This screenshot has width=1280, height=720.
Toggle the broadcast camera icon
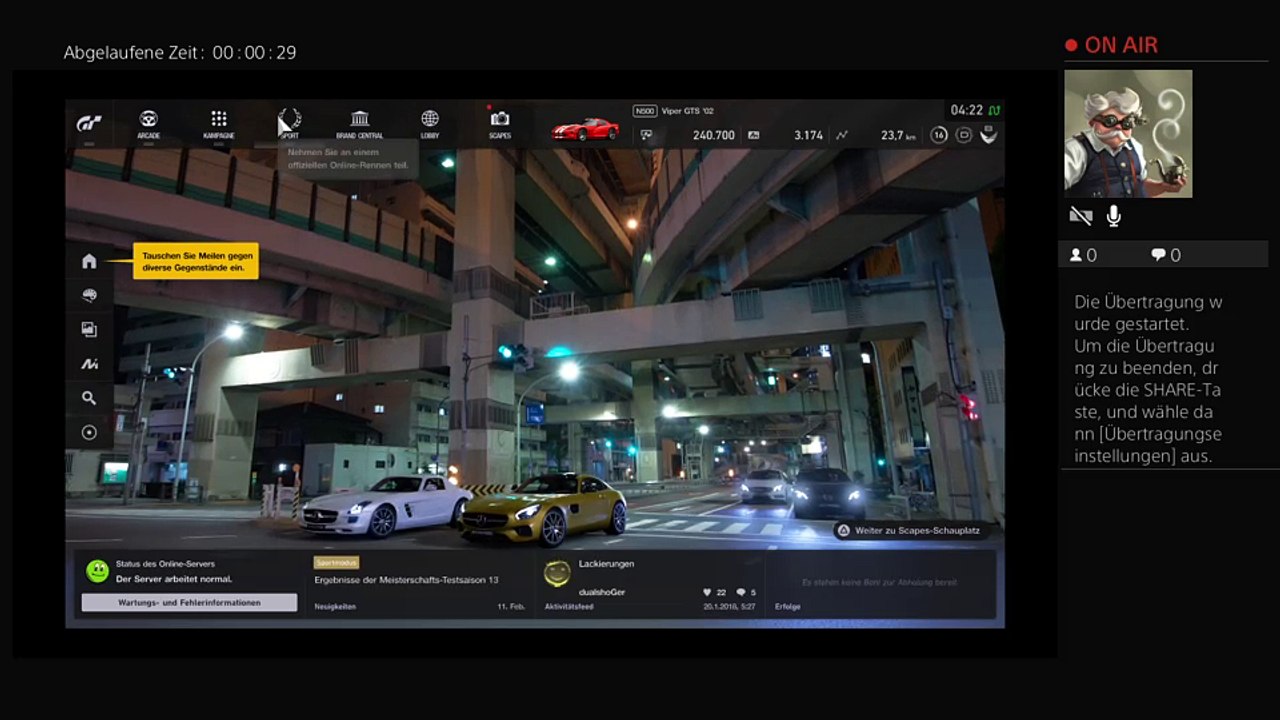tap(1080, 216)
